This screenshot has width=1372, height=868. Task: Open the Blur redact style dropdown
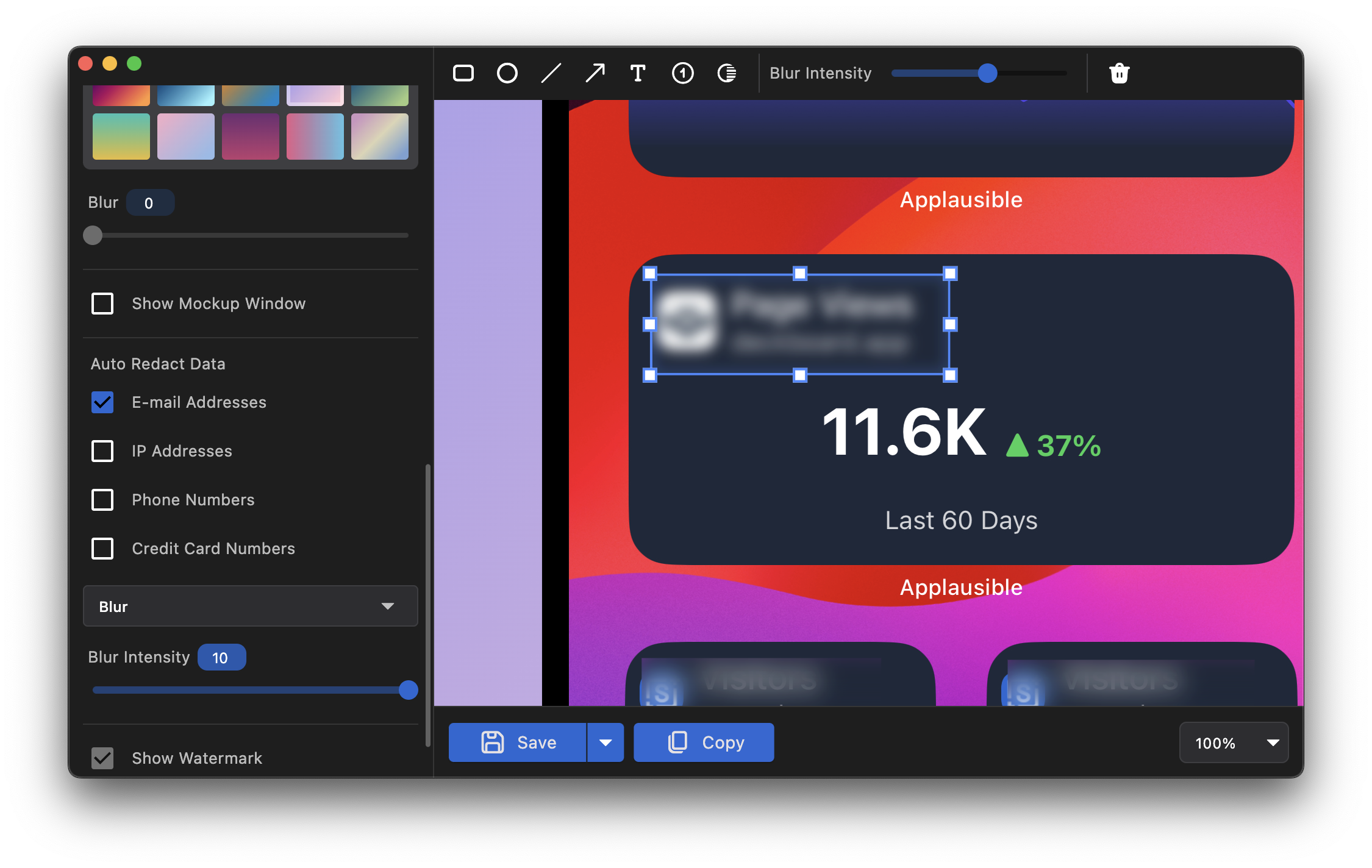point(250,607)
